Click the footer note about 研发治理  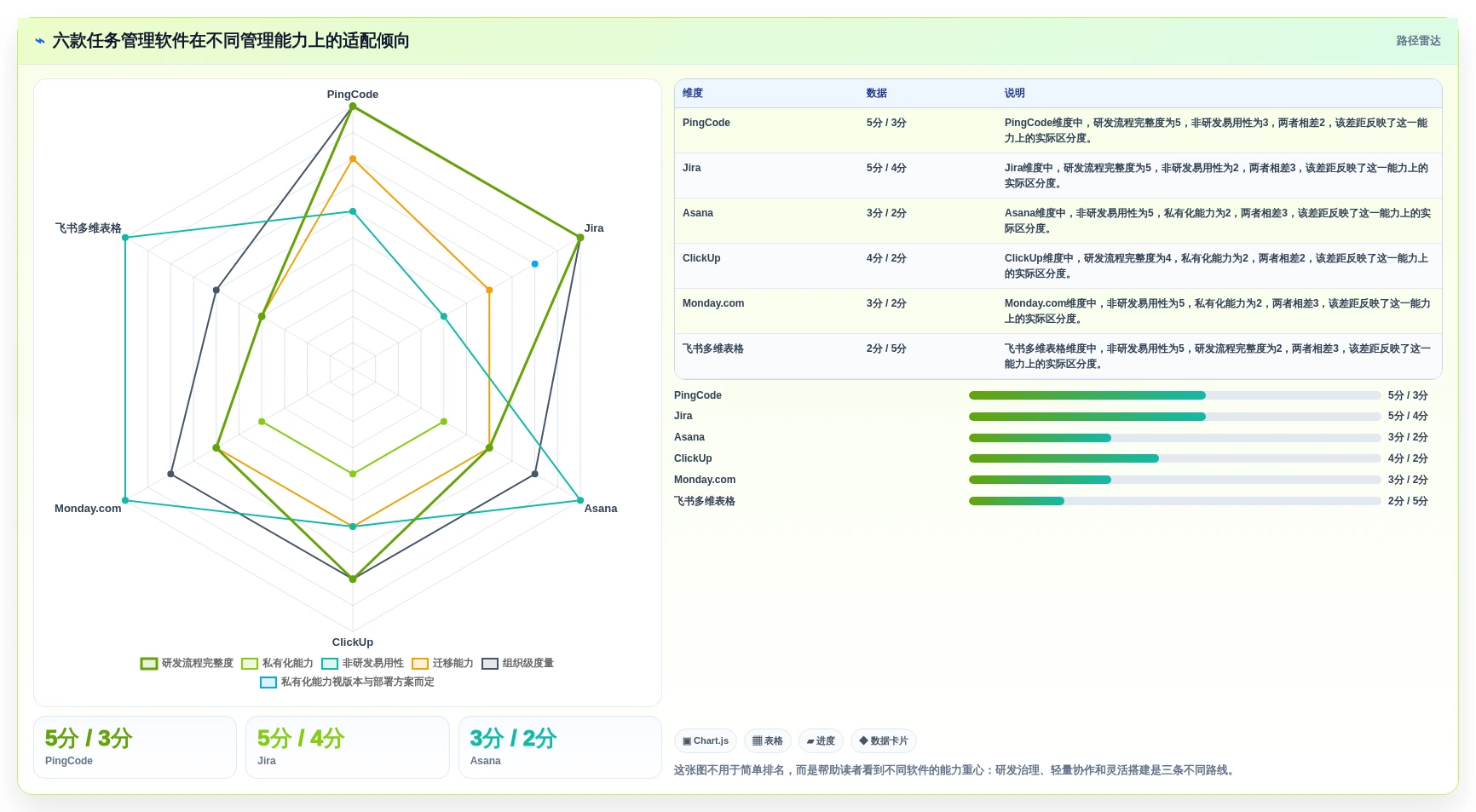click(955, 770)
